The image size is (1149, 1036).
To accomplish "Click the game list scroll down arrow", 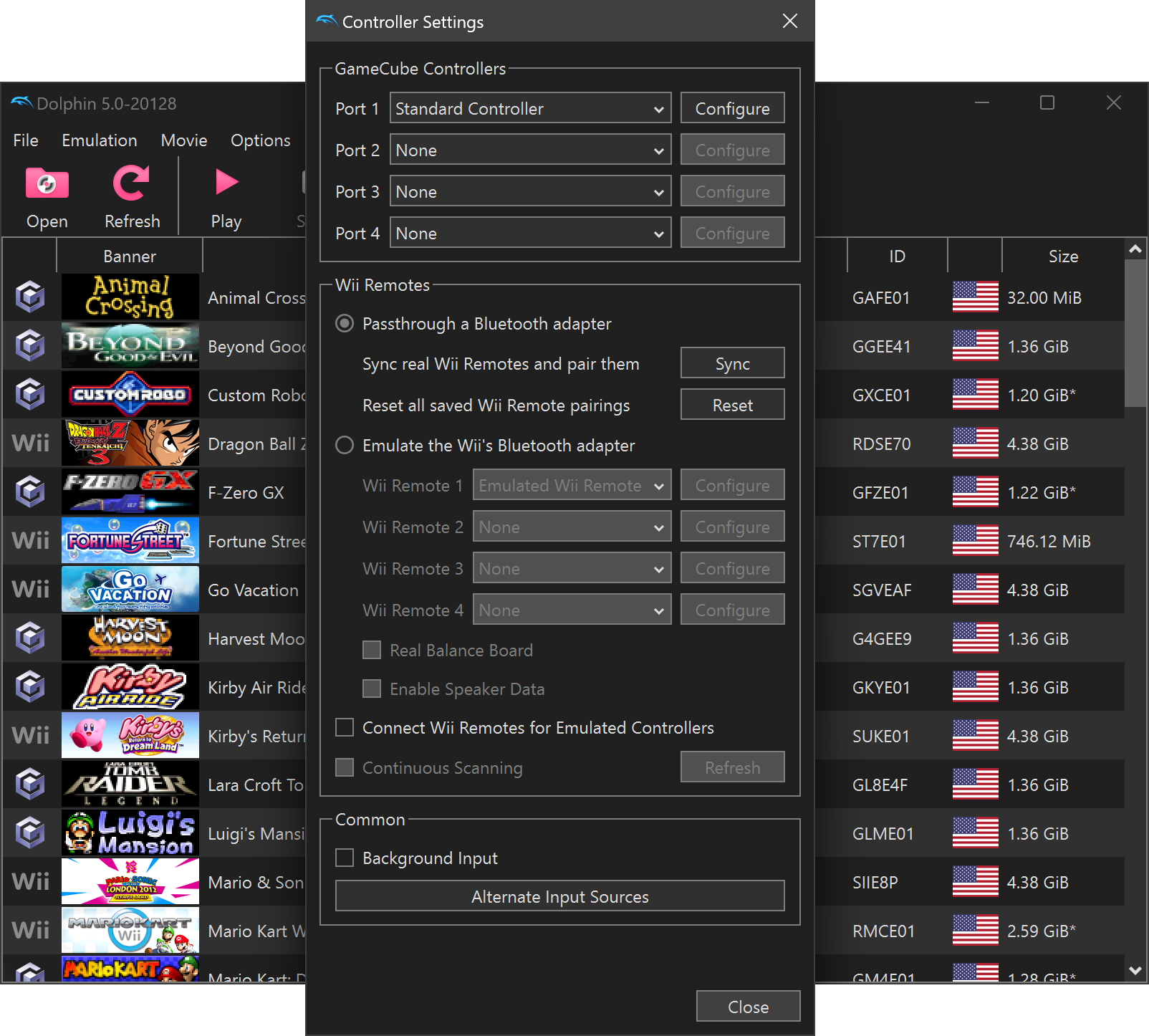I will [x=1135, y=971].
